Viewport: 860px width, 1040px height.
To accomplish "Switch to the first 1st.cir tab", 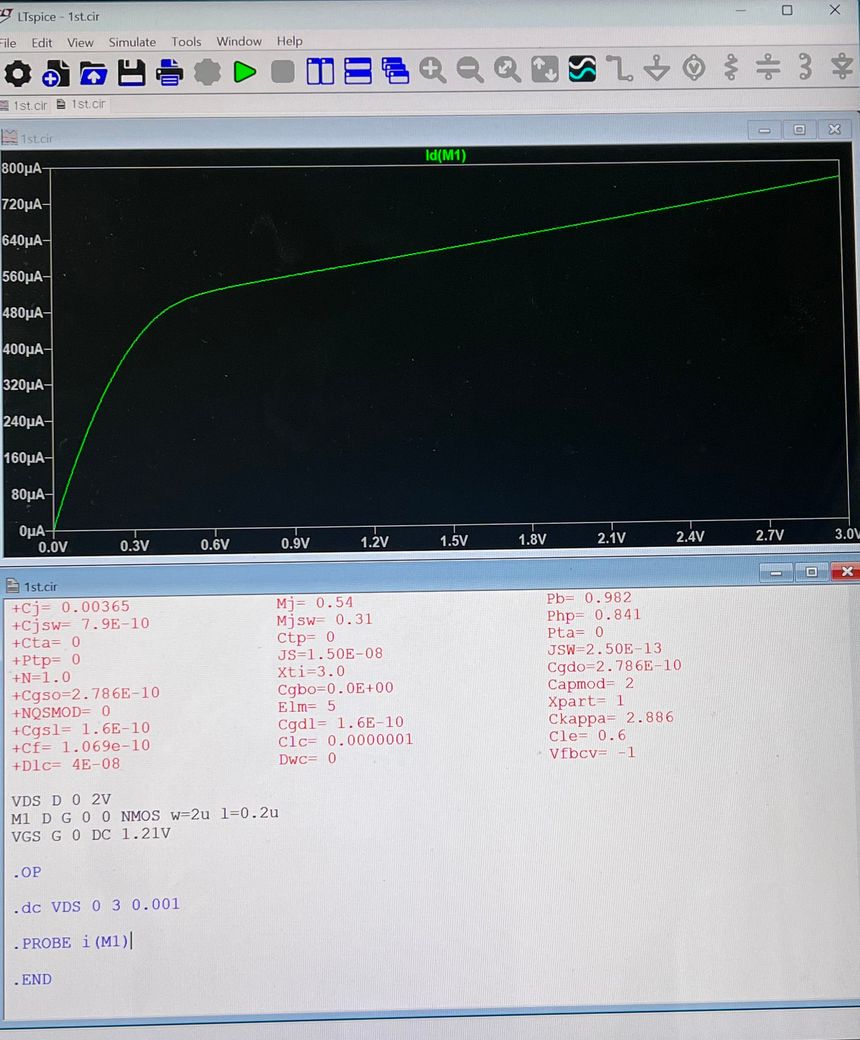I will click(24, 105).
